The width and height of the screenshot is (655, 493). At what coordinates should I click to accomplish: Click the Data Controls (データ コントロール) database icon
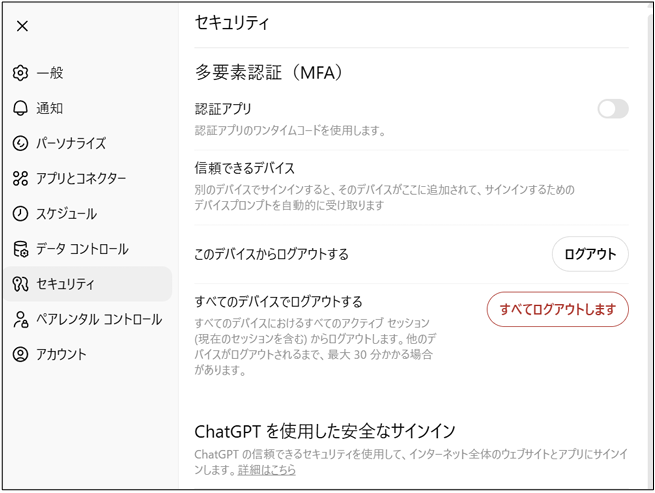tap(20, 249)
